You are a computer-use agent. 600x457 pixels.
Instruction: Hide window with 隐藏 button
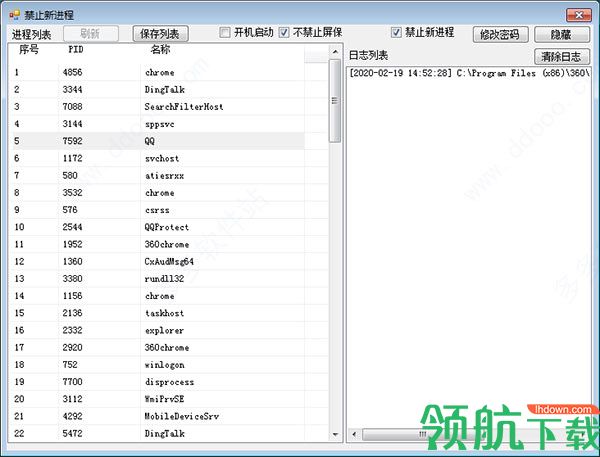pyautogui.click(x=562, y=34)
